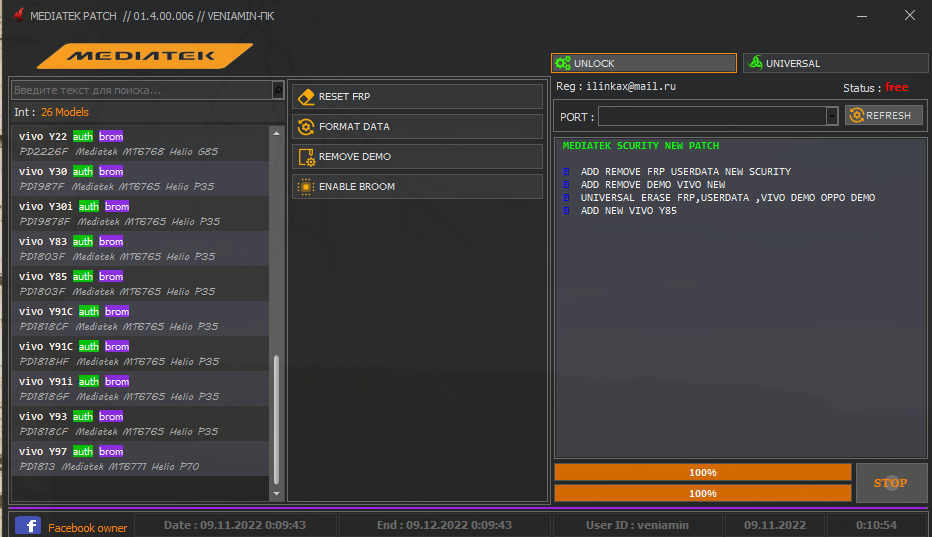This screenshot has height=537, width=932.
Task: Click the green Unlock gears icon
Action: click(x=563, y=63)
